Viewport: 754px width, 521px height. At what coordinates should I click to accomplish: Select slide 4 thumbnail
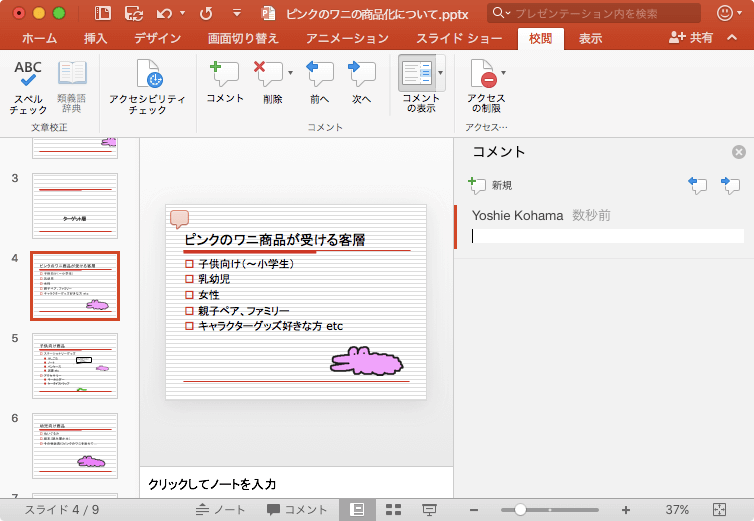pos(75,286)
